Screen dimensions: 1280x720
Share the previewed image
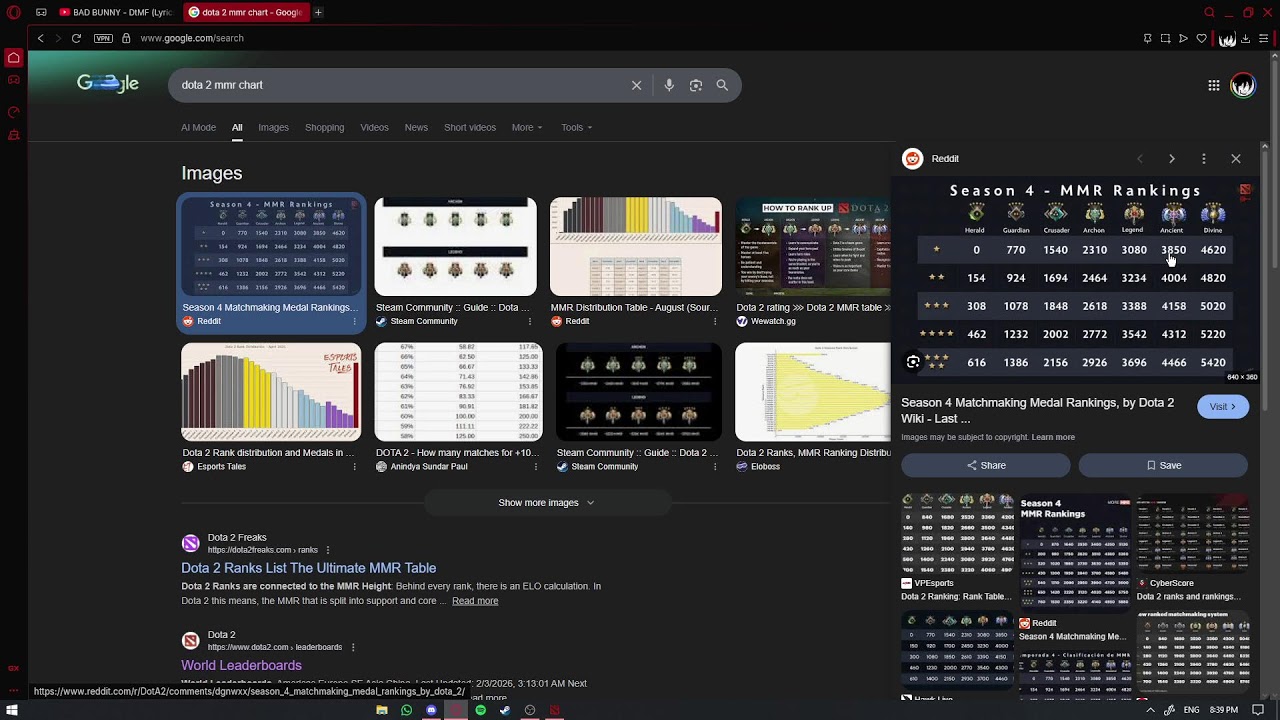click(x=986, y=465)
